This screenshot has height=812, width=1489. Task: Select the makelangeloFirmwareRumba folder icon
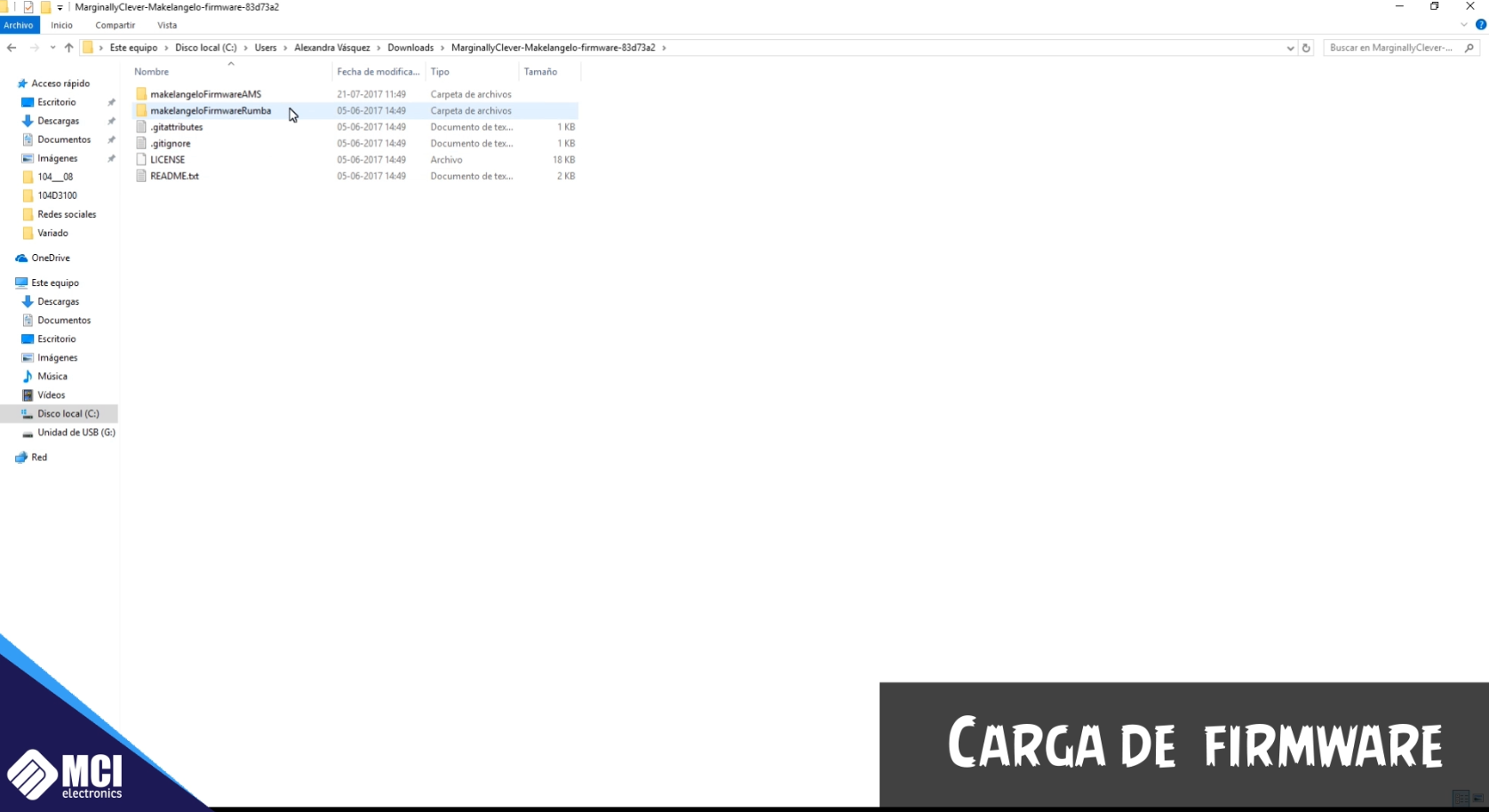(x=141, y=111)
